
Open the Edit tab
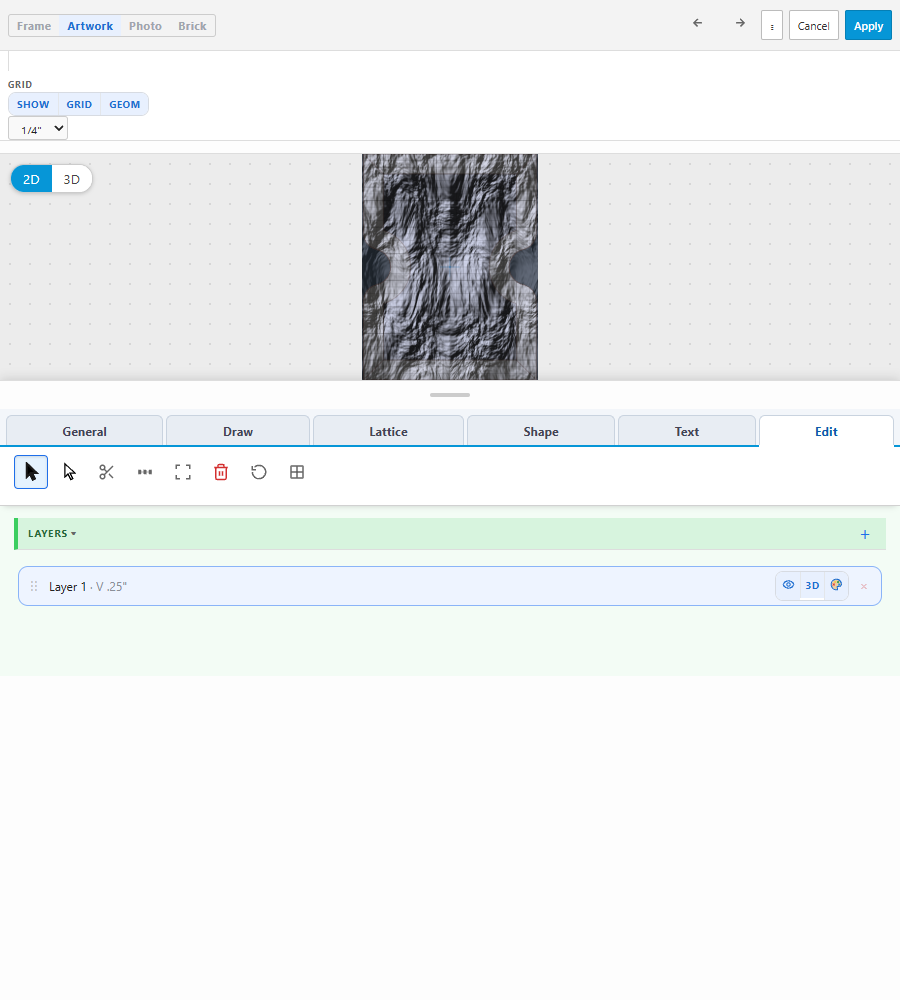826,432
